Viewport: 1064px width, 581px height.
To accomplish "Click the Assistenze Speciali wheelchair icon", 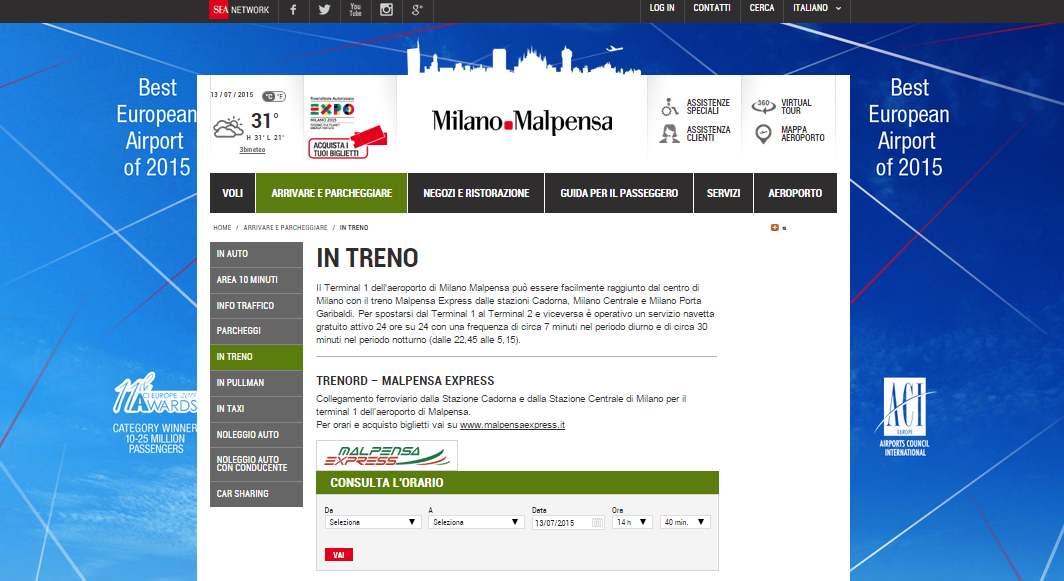I will [670, 106].
